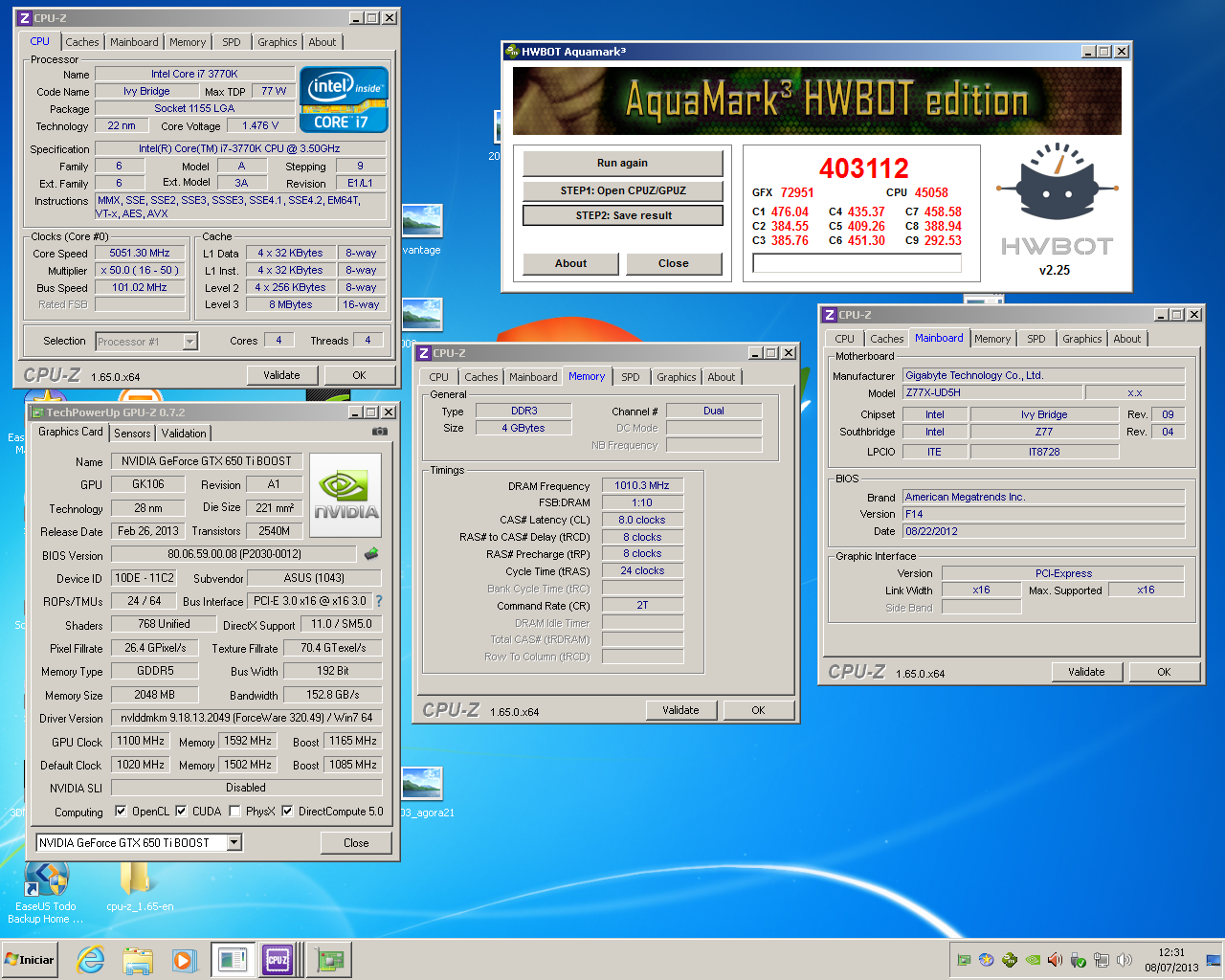Screen dimensions: 1225x980
Task: Click the network tray icon
Action: (x=1102, y=960)
